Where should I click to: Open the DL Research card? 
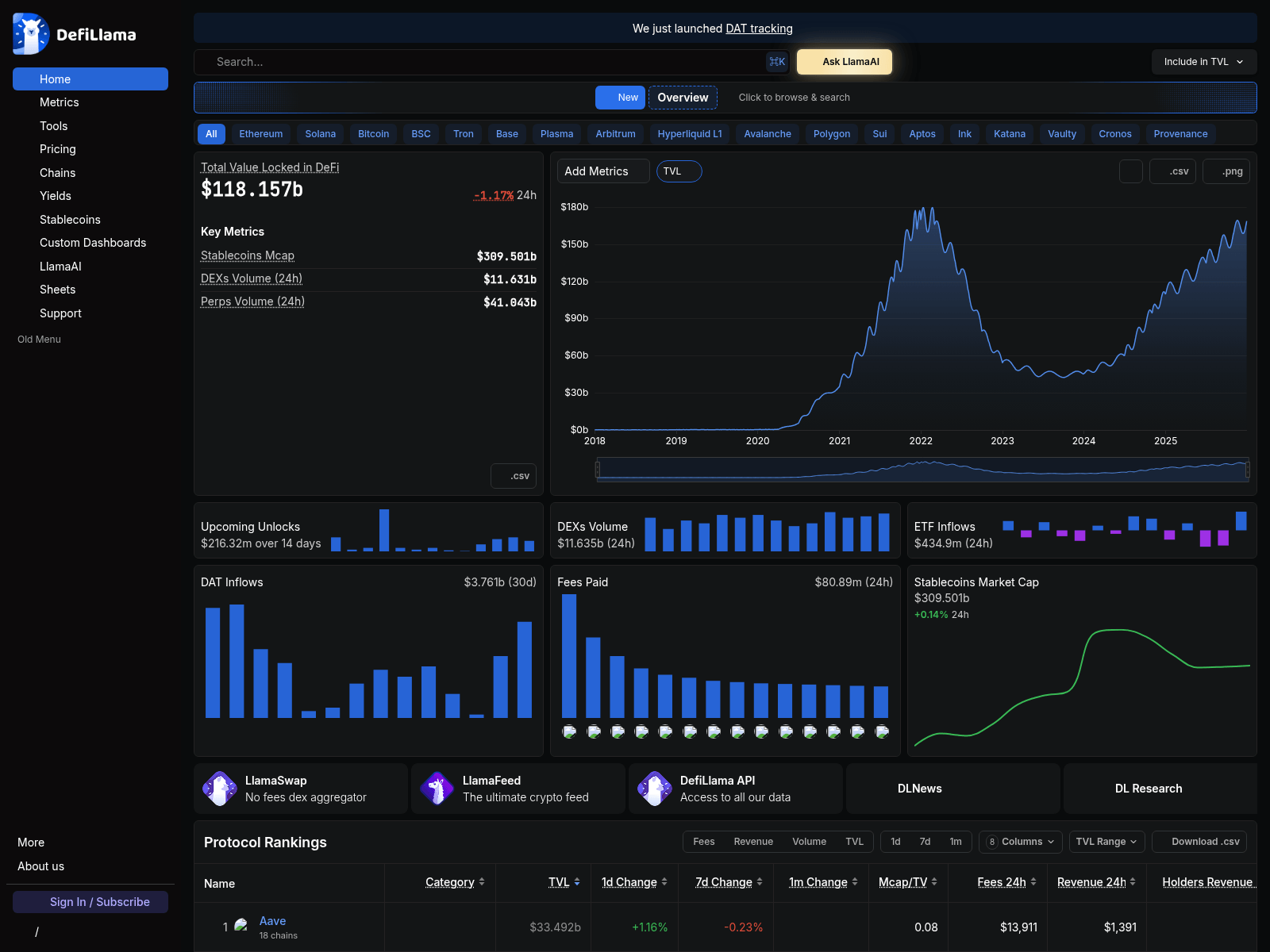click(x=1160, y=789)
